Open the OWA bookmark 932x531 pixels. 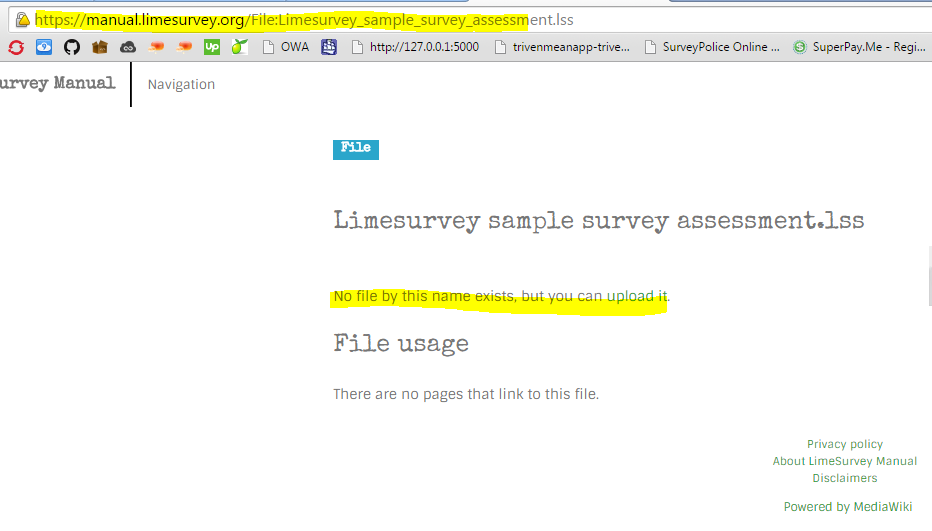(286, 47)
